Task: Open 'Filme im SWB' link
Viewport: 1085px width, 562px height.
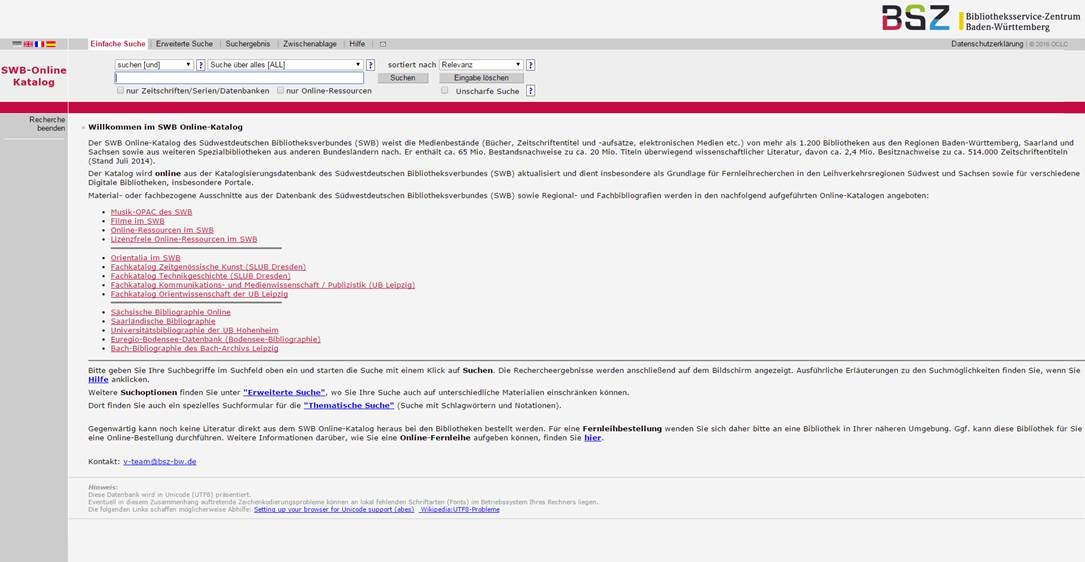Action: 138,221
